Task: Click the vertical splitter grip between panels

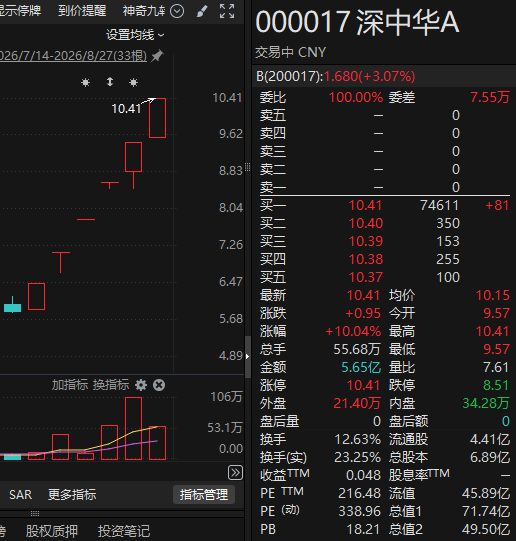Action: (247, 167)
